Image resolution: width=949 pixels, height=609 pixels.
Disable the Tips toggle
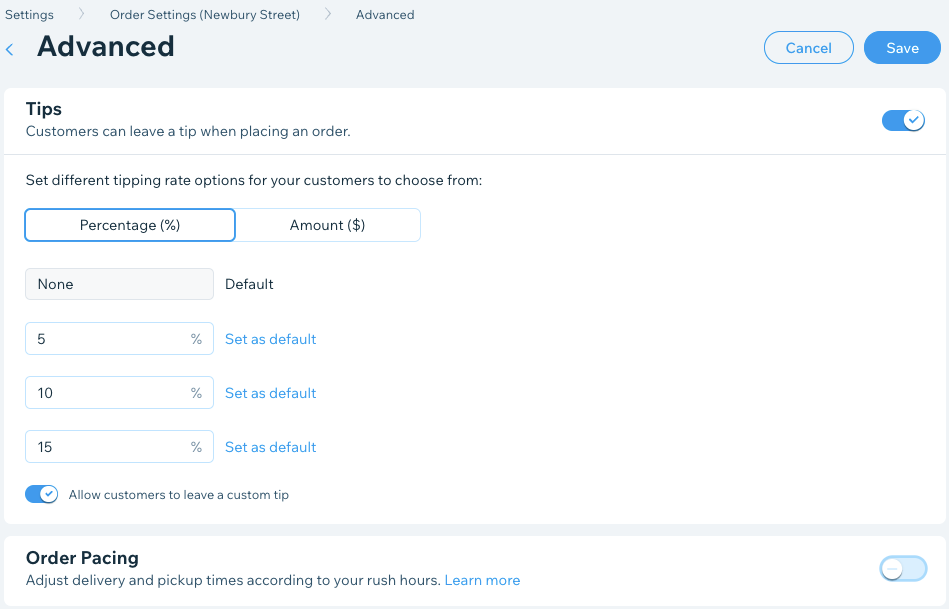[x=903, y=120]
